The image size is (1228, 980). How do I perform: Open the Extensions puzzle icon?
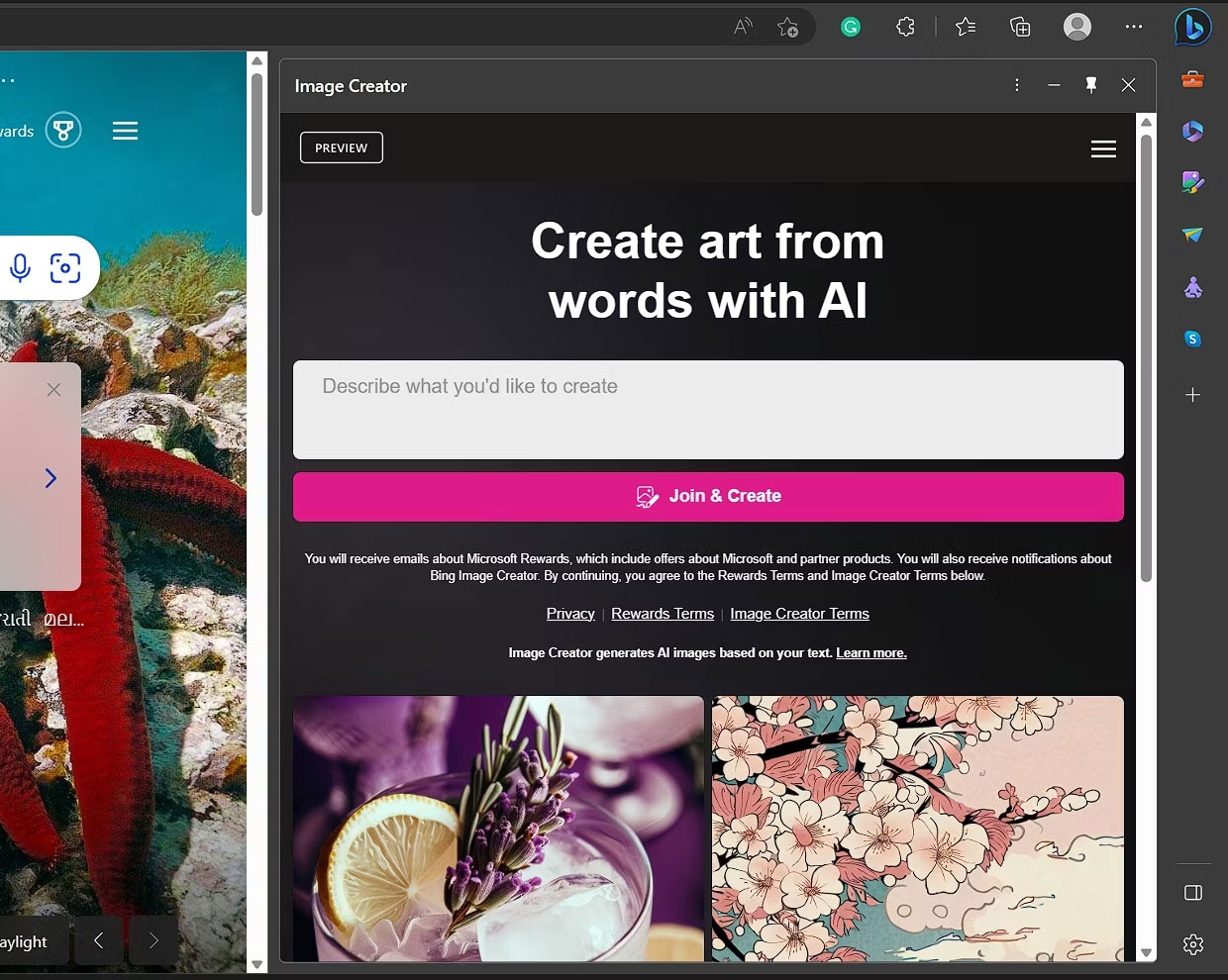click(905, 28)
